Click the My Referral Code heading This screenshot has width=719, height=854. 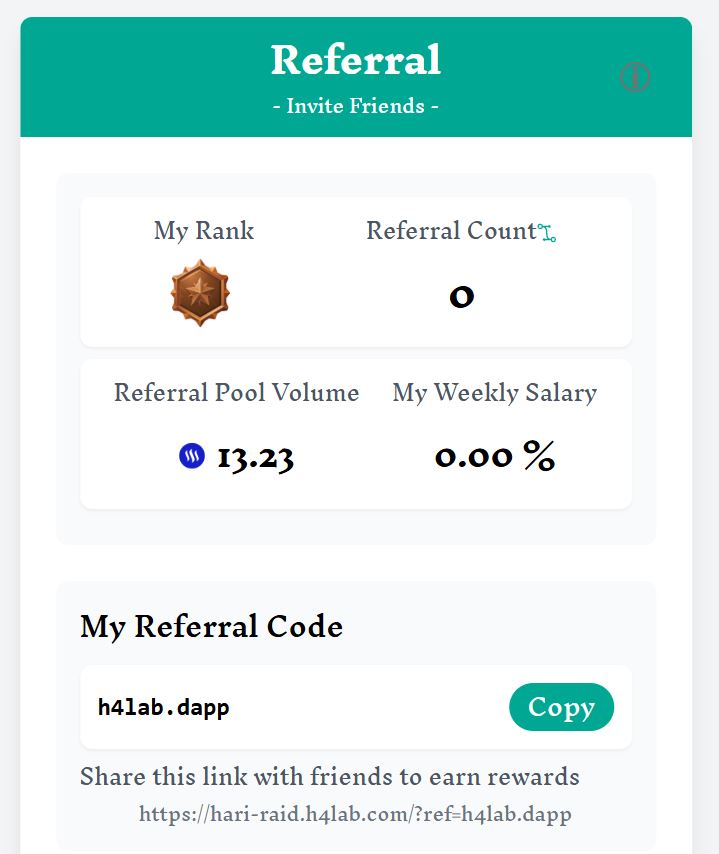[211, 627]
